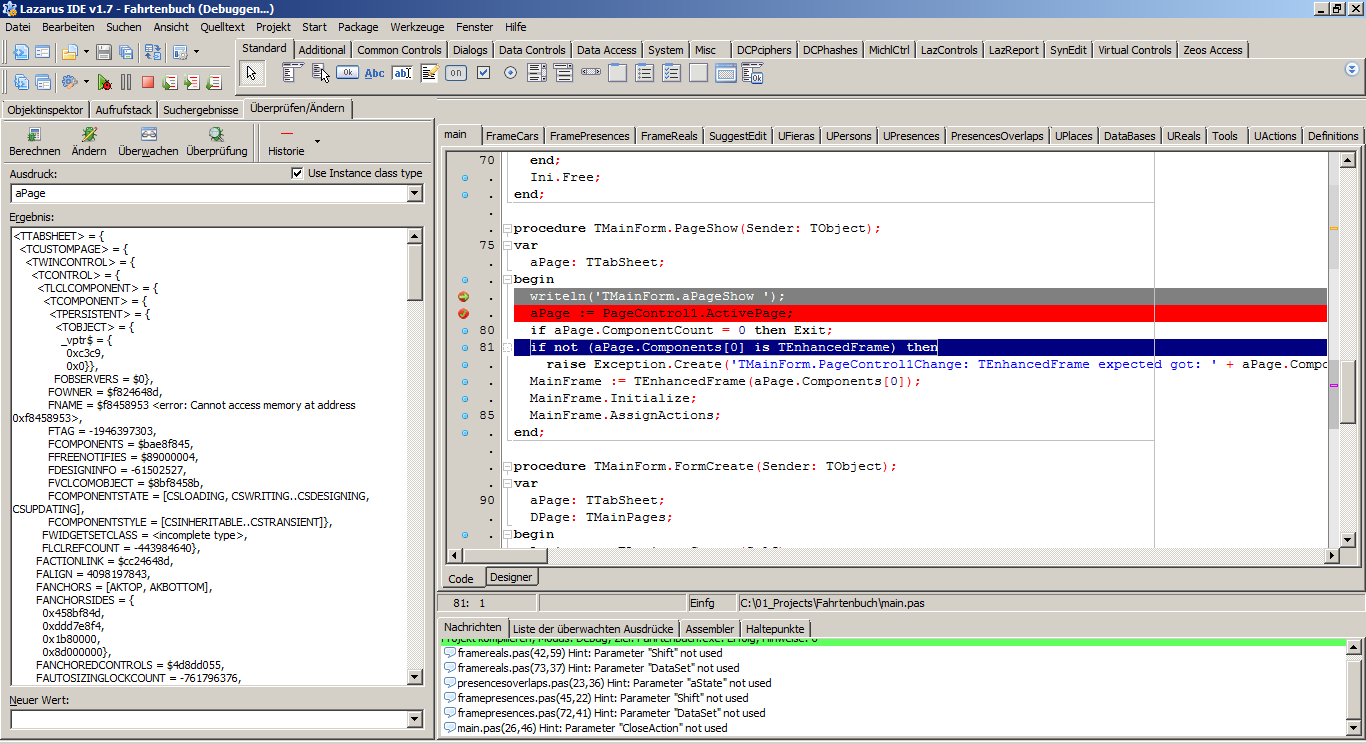Pick the TLabel Abc component icon

(x=375, y=73)
